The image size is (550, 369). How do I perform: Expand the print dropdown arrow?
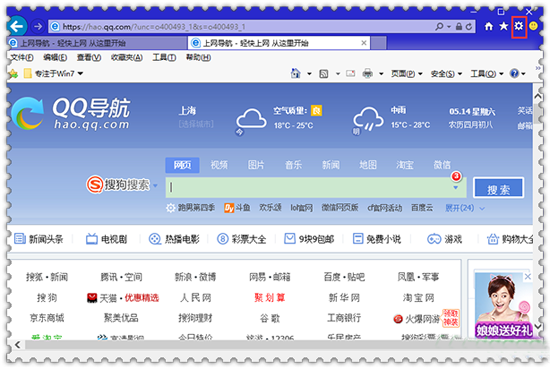click(381, 74)
